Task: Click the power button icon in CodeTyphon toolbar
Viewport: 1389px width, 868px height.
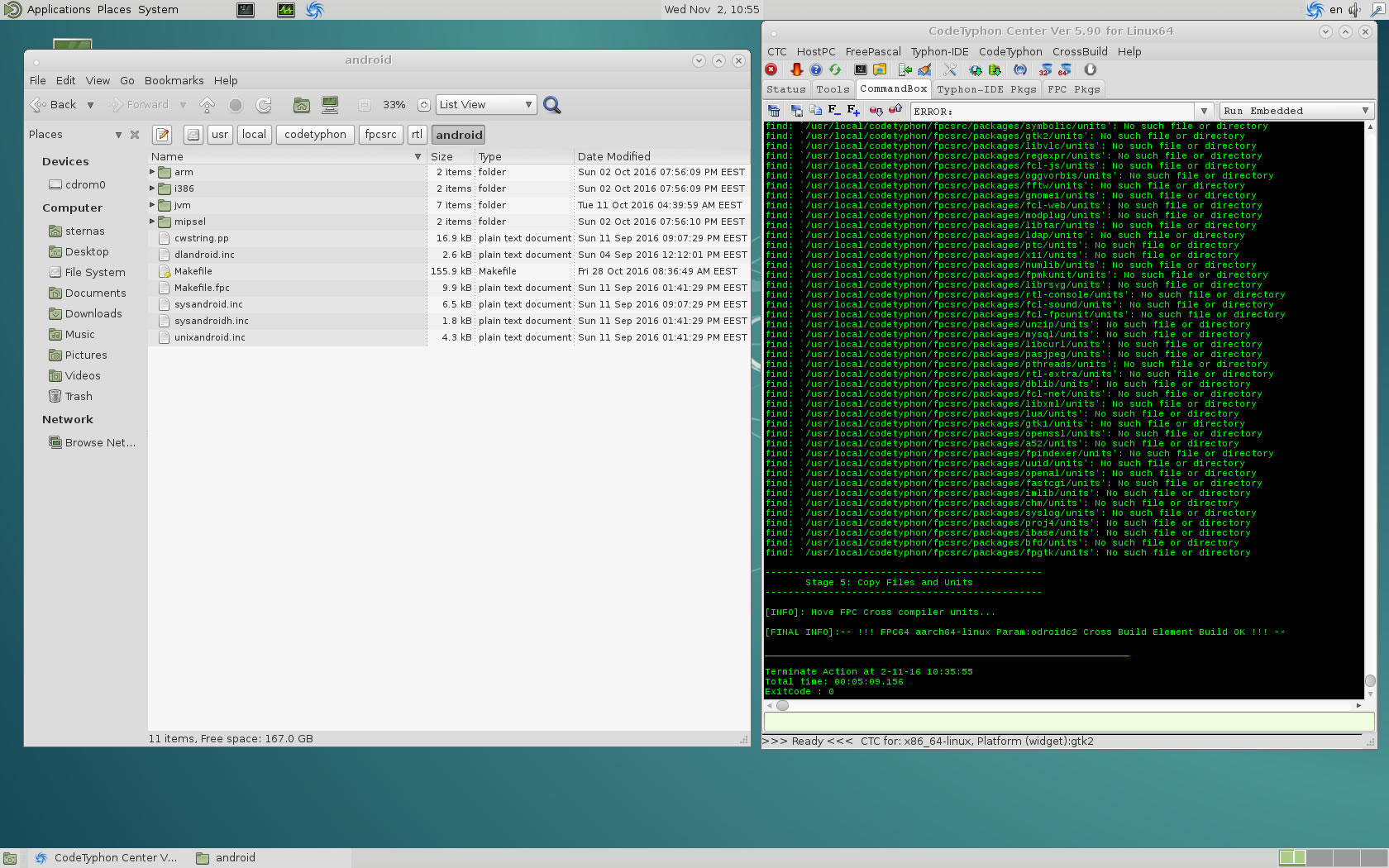Action: click(1091, 69)
